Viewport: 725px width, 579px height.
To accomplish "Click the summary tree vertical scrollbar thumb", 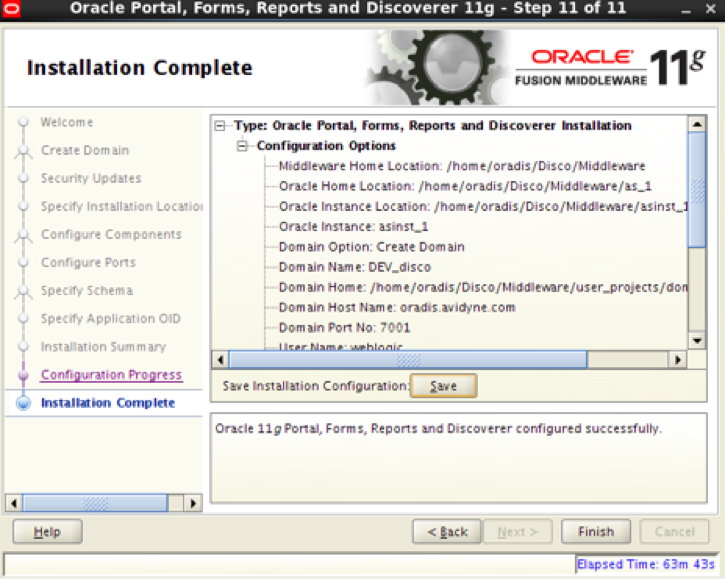I will pos(697,190).
